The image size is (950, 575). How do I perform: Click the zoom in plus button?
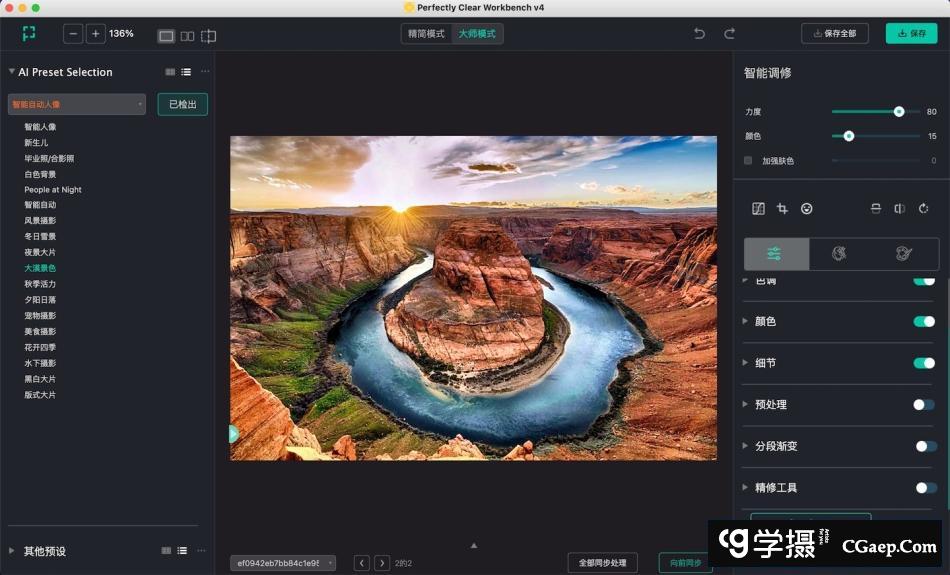point(95,34)
